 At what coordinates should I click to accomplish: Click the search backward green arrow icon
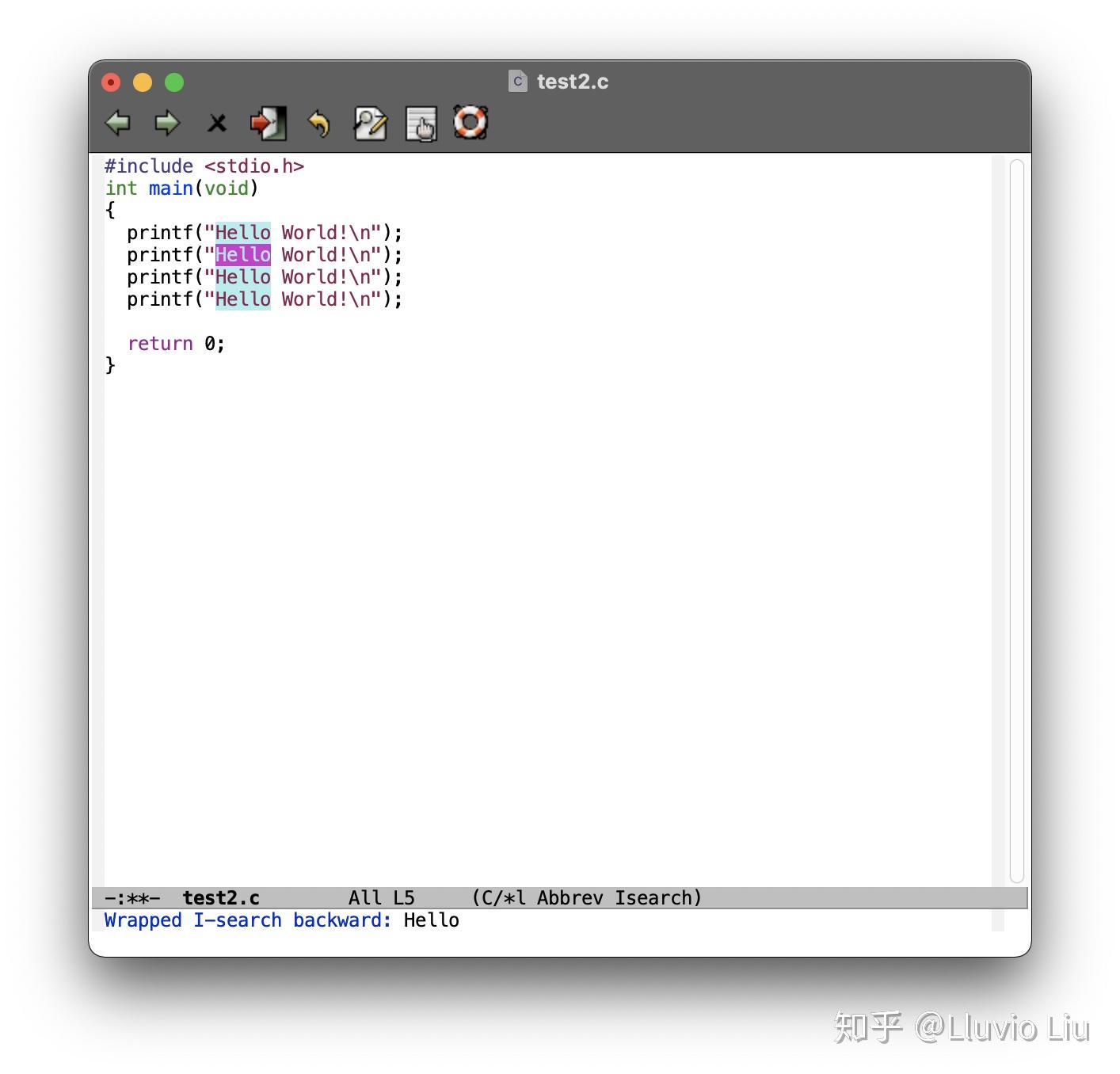(117, 123)
